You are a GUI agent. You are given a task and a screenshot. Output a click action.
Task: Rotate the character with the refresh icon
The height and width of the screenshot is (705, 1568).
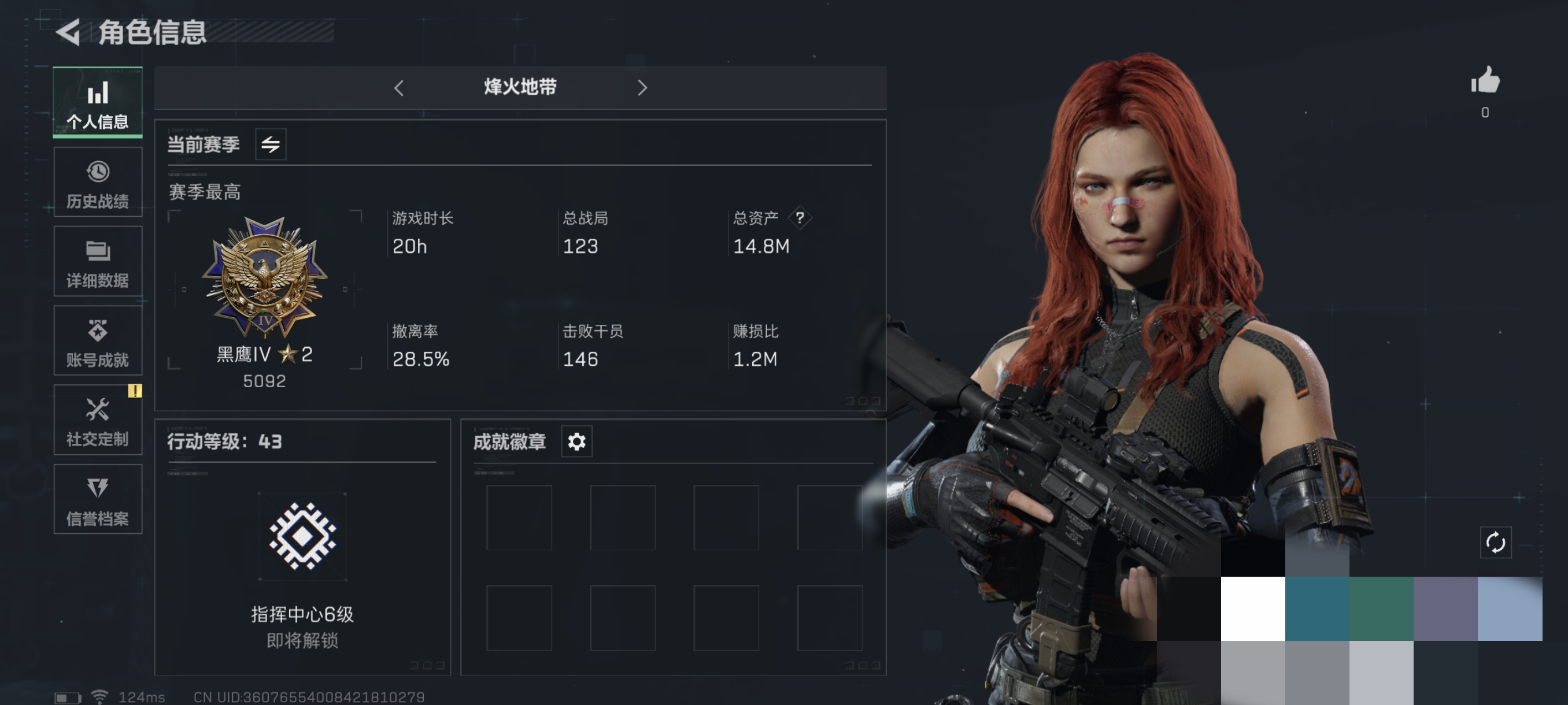(1496, 542)
